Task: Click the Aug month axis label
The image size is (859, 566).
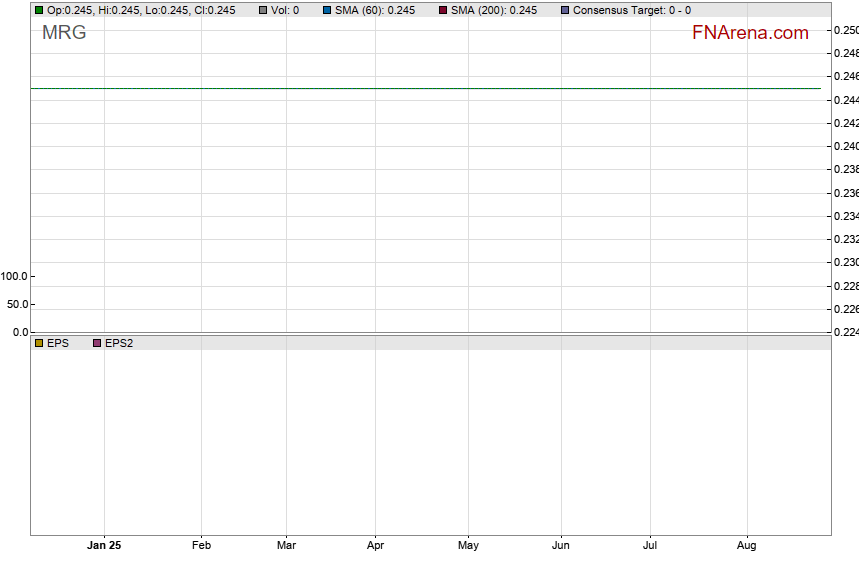Action: coord(746,546)
